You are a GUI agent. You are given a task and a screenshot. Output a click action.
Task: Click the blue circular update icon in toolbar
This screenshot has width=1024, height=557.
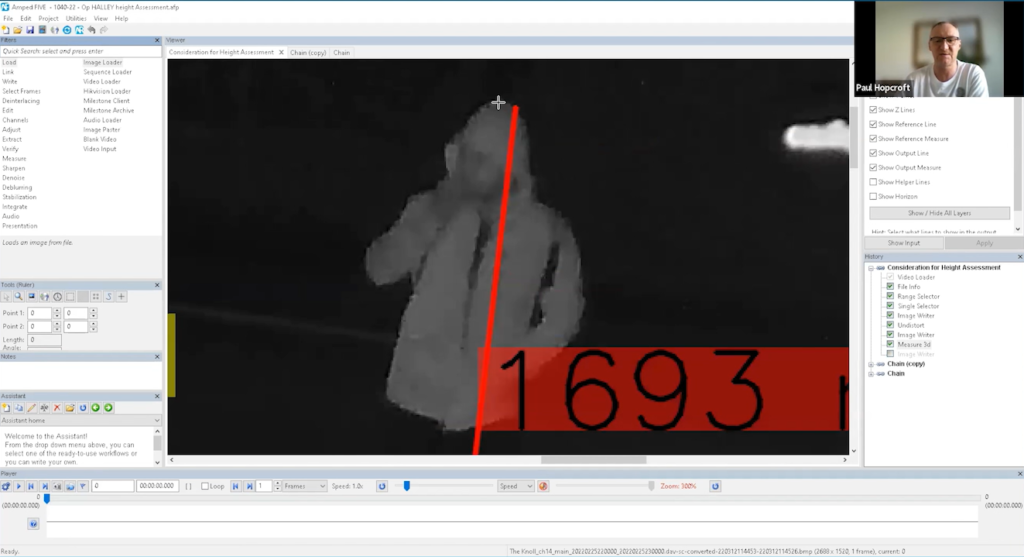point(67,30)
